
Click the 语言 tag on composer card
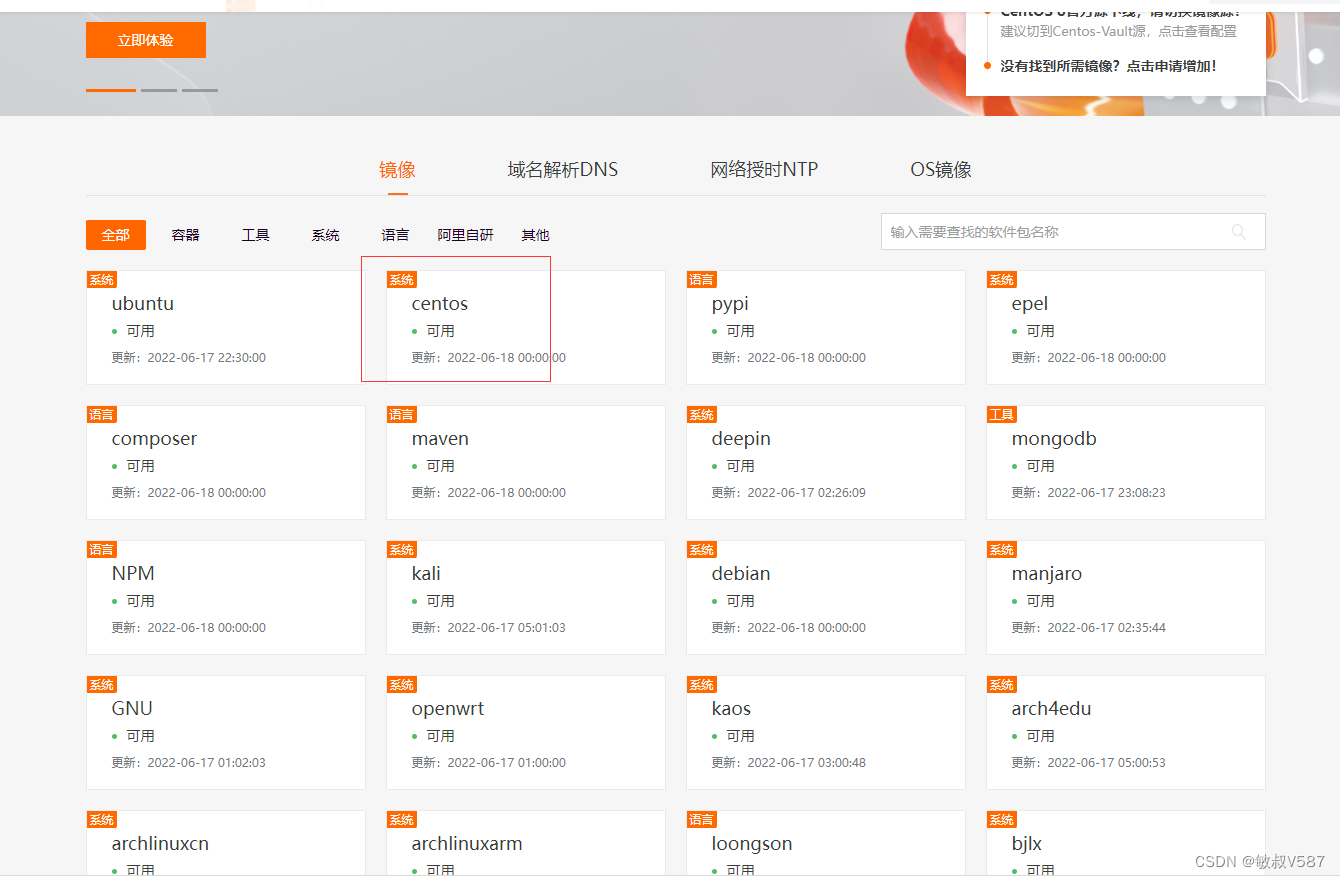(102, 415)
